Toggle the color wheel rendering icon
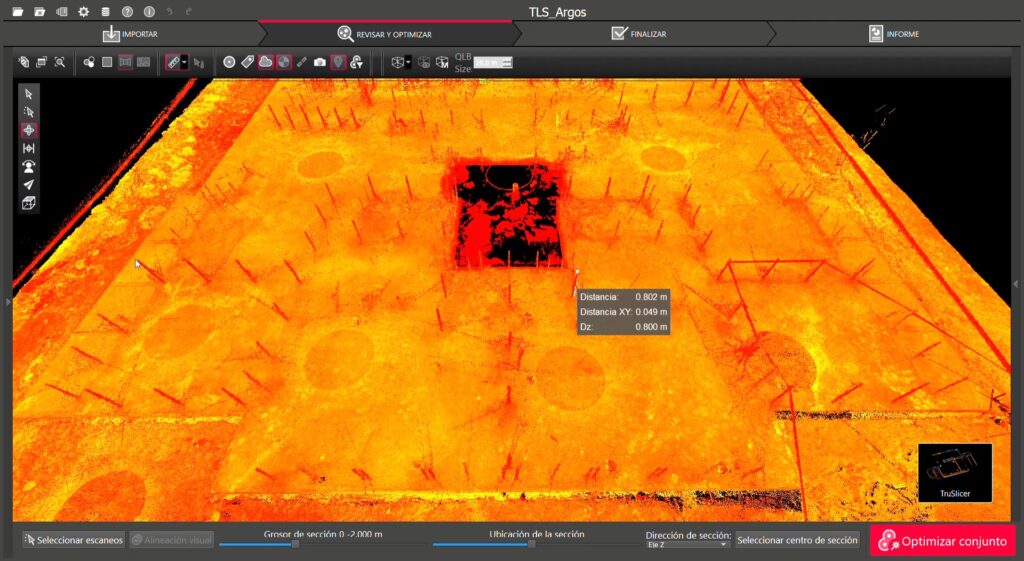The image size is (1024, 561). [283, 62]
